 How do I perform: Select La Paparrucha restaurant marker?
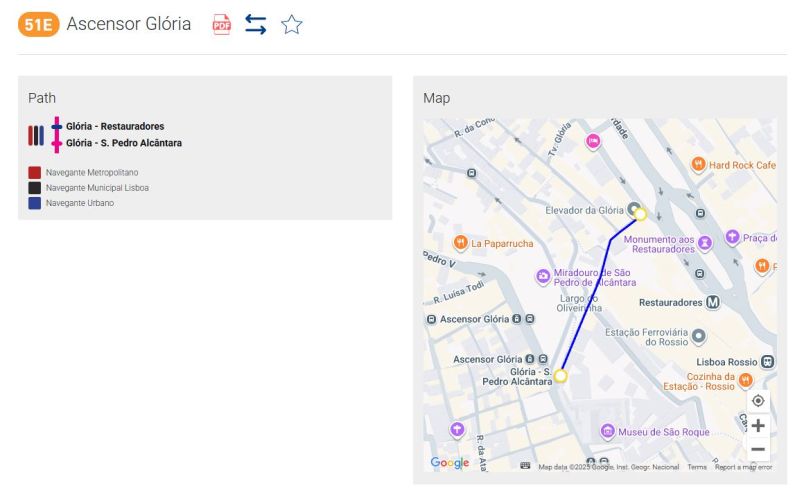[460, 243]
